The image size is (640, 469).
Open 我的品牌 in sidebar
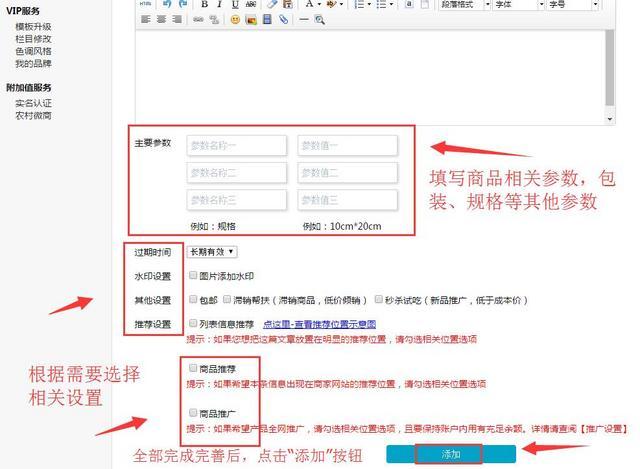point(33,64)
